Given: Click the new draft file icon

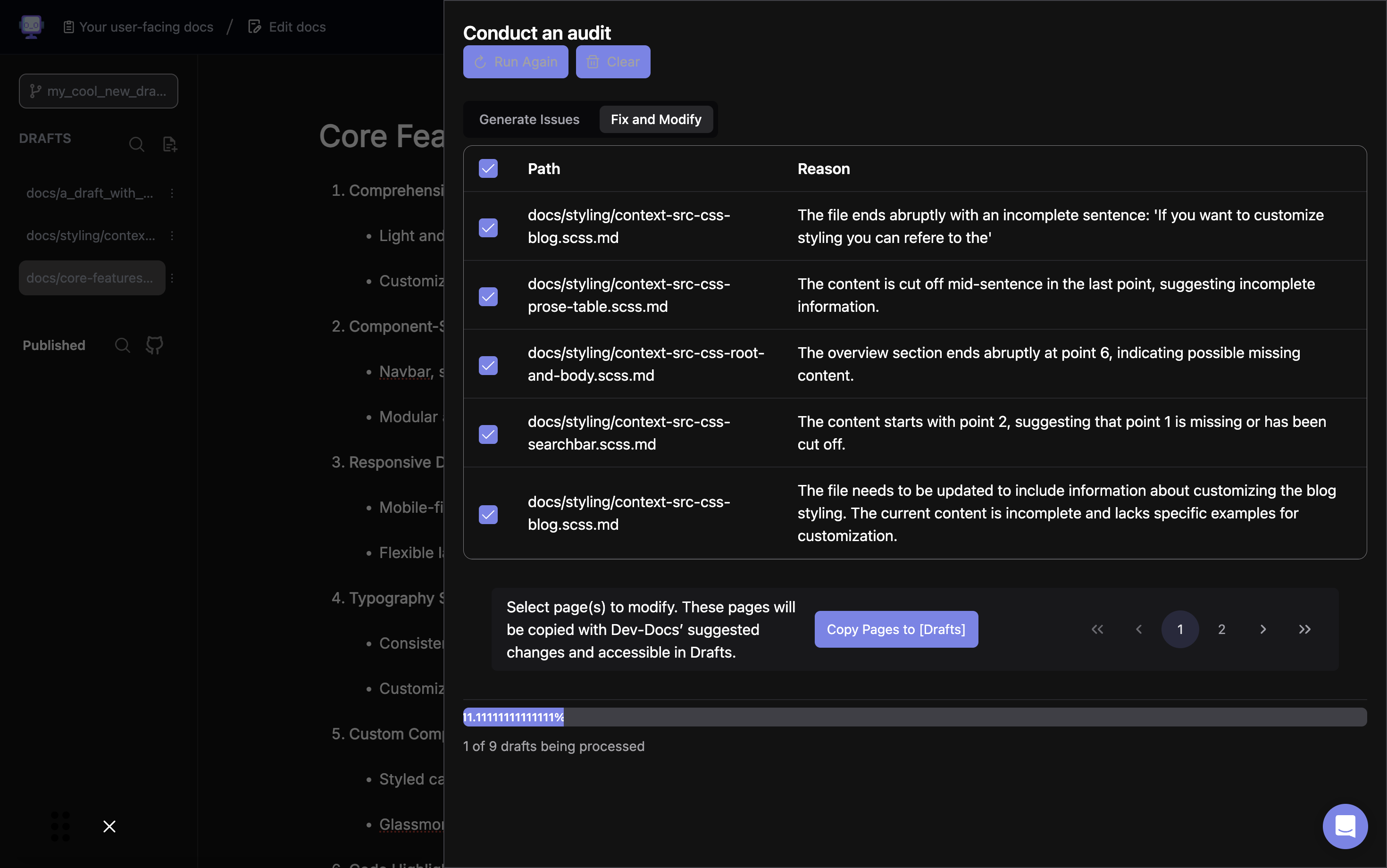Looking at the screenshot, I should (170, 144).
